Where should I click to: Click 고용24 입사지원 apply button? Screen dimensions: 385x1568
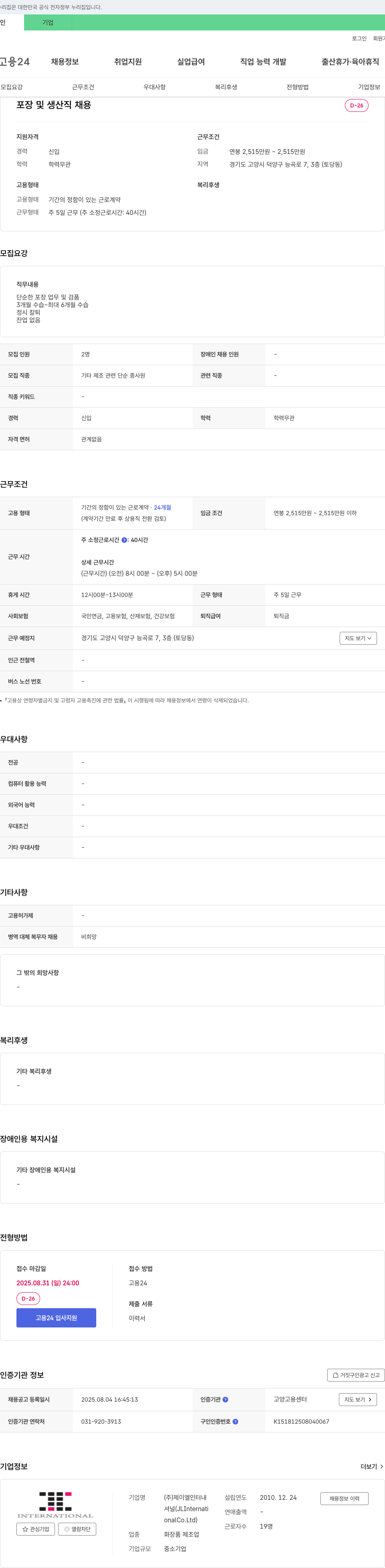[x=56, y=1318]
